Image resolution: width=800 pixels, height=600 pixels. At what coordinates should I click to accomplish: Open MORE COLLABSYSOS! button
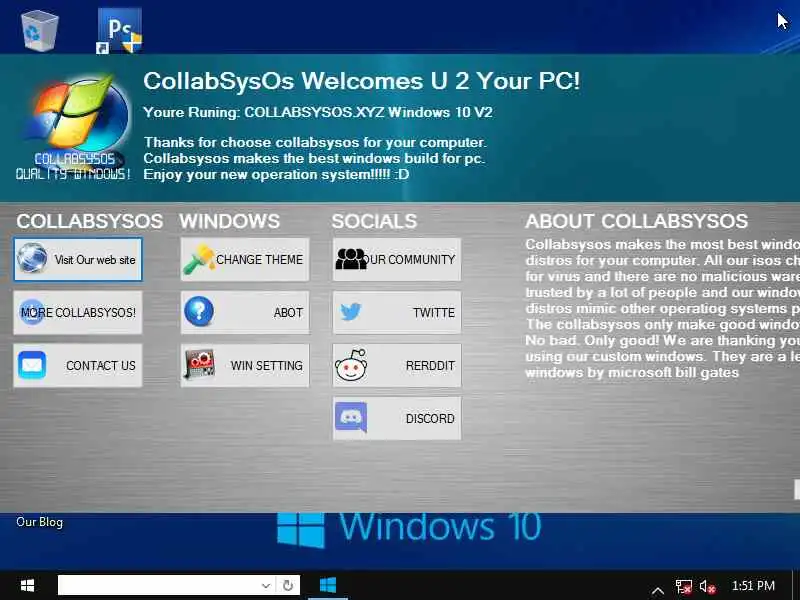78,312
